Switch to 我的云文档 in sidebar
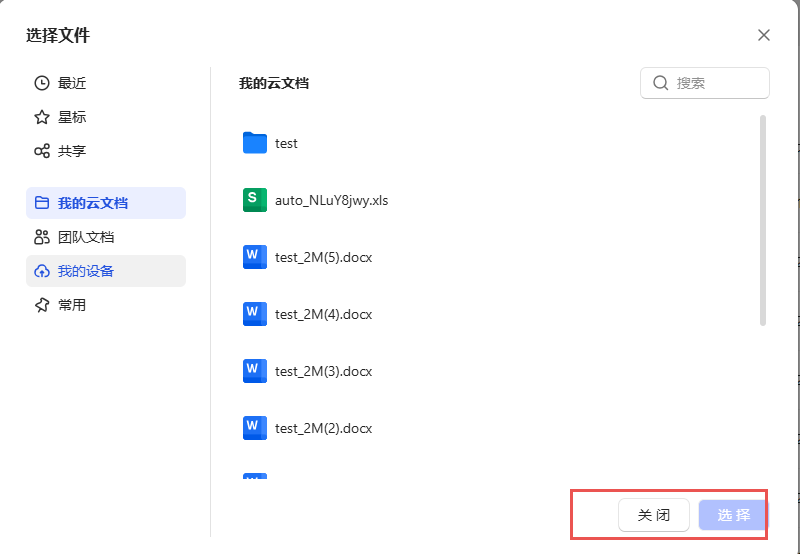800x554 pixels. tap(93, 203)
